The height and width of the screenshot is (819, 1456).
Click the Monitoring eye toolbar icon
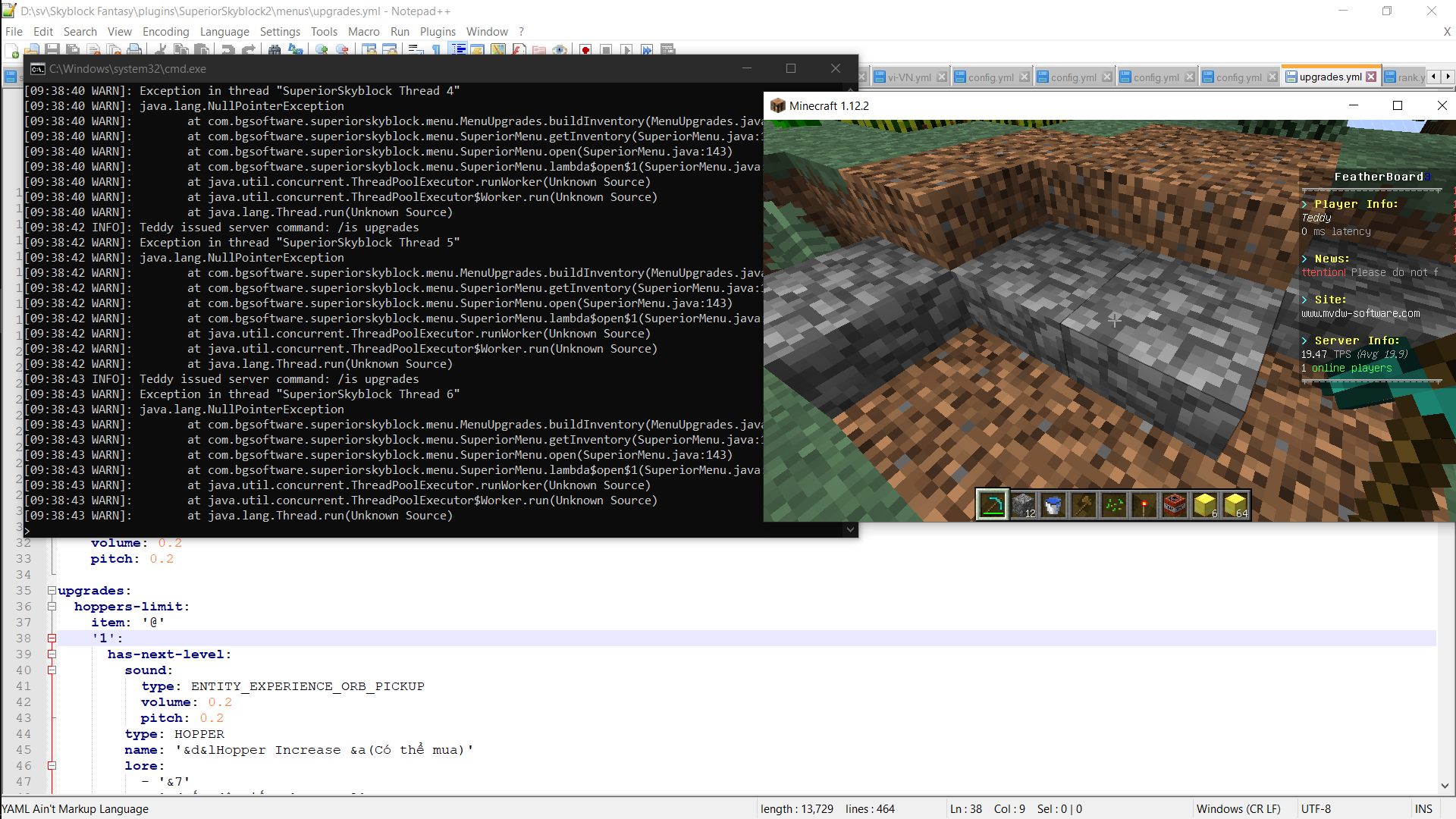pos(560,50)
